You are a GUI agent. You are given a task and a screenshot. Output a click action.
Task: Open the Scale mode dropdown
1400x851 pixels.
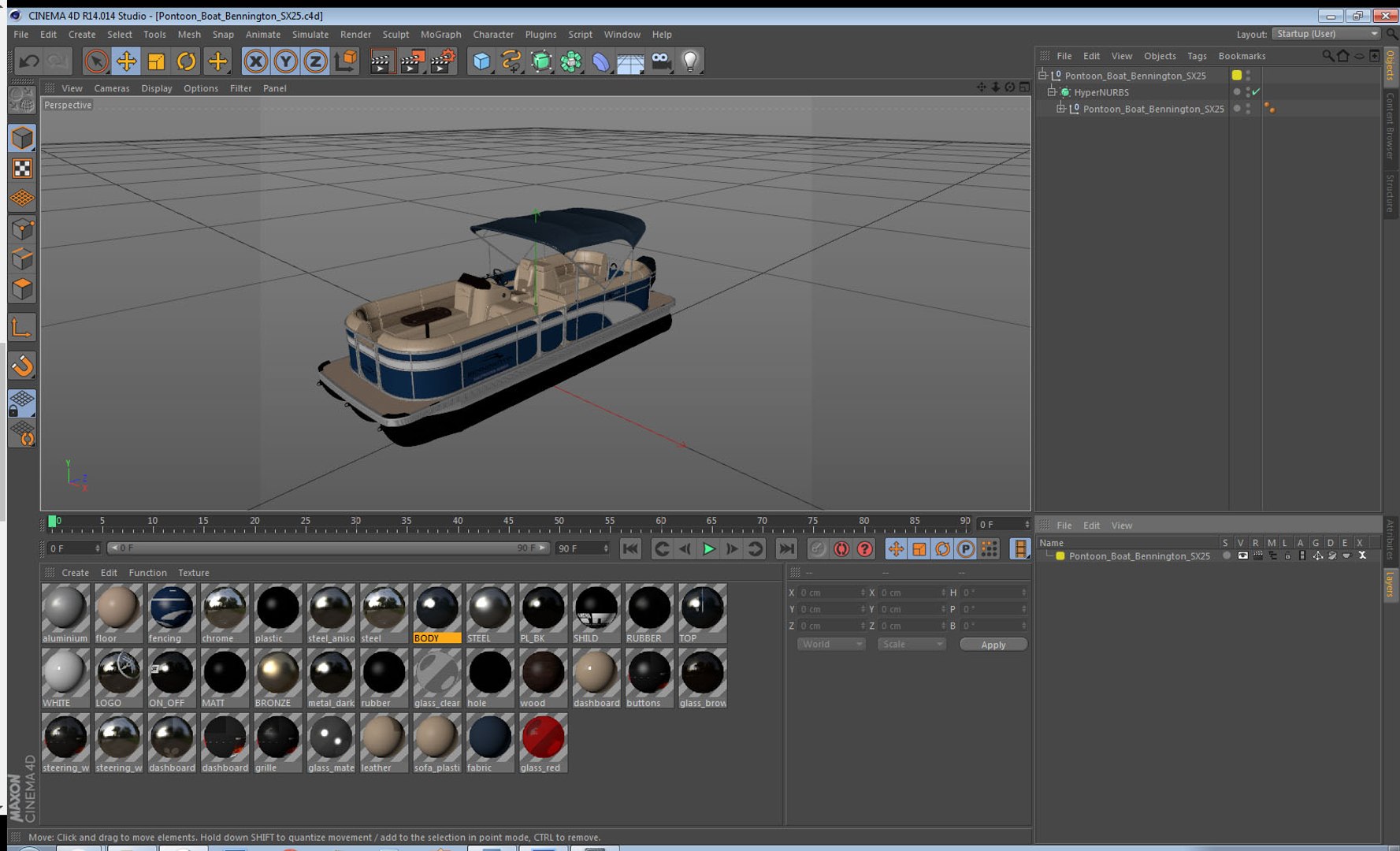[912, 645]
